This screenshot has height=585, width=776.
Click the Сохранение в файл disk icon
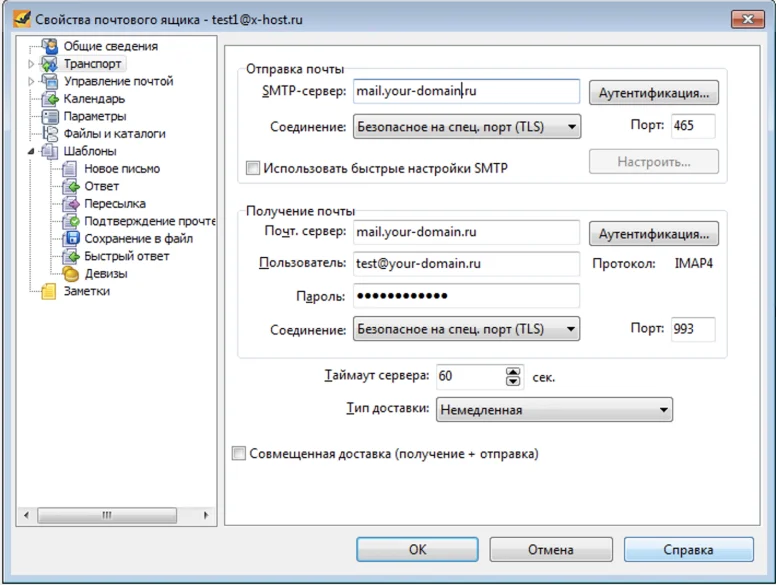(x=70, y=239)
